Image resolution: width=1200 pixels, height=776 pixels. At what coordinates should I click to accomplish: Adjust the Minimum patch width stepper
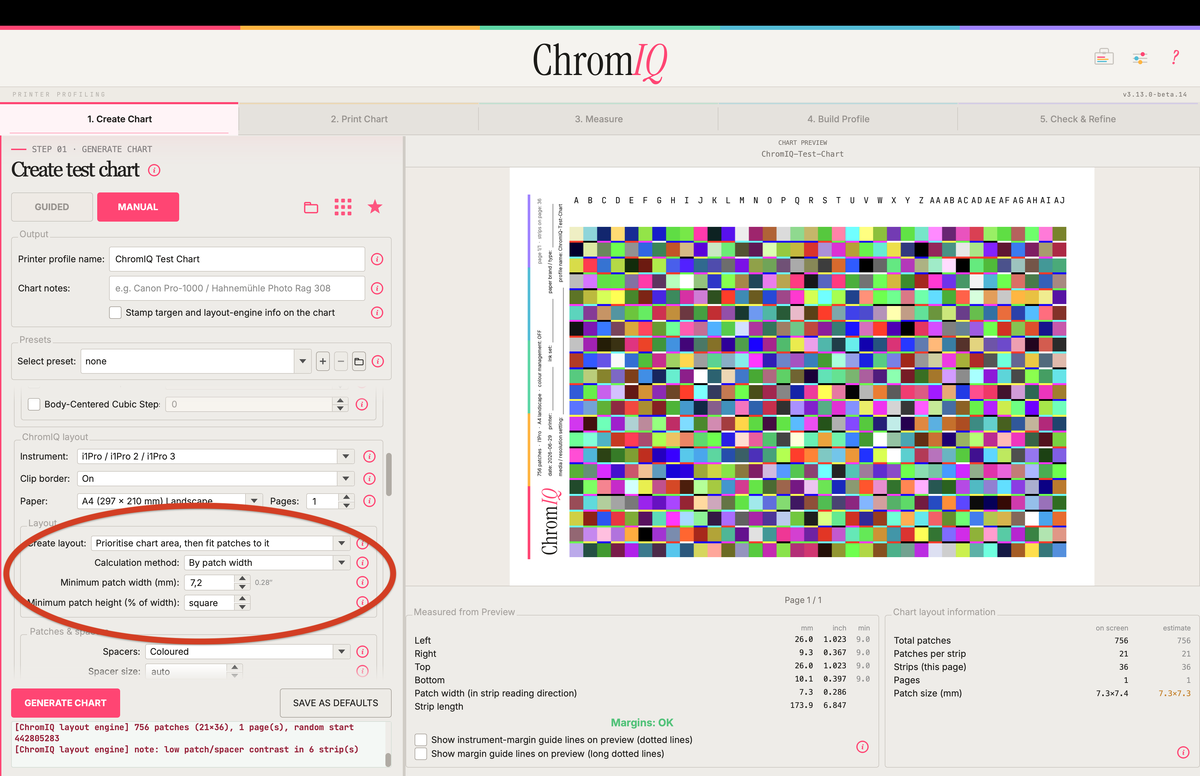tap(243, 582)
